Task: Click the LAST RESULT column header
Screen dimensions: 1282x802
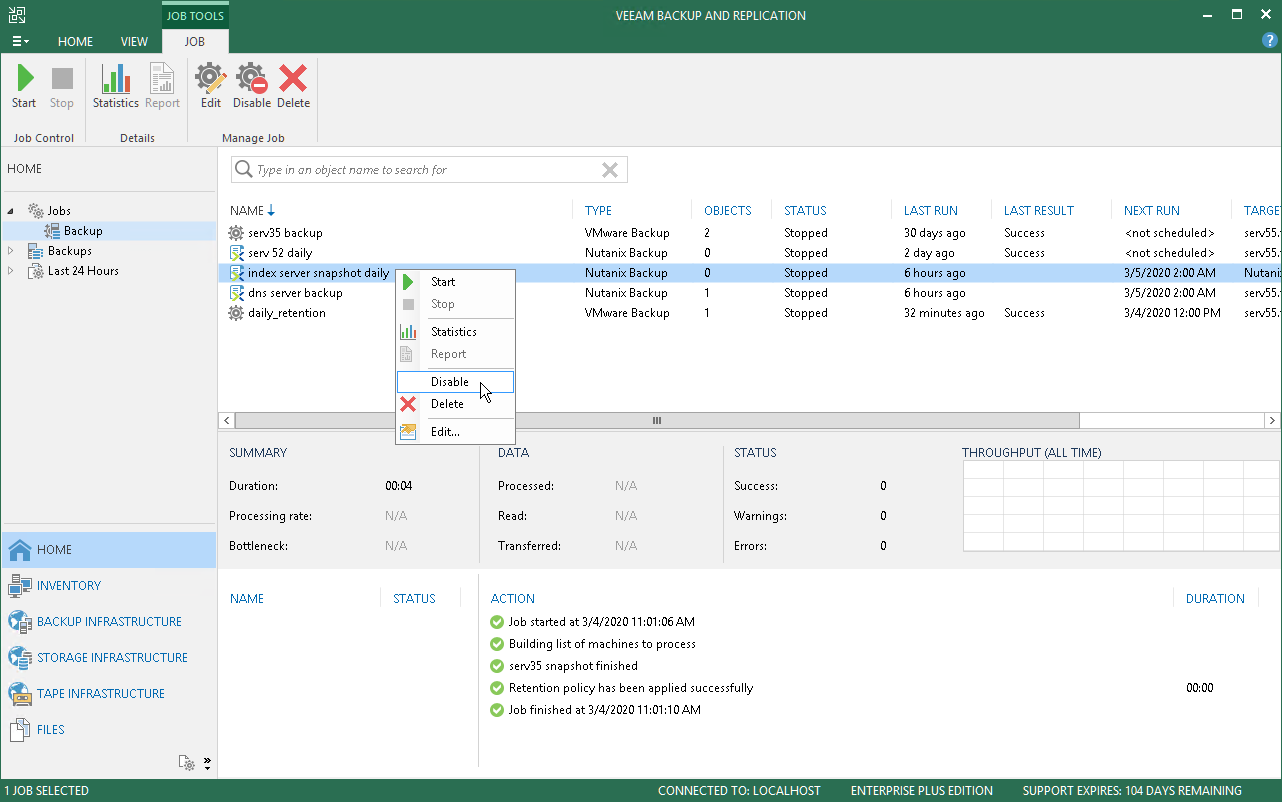Action: tap(1039, 211)
